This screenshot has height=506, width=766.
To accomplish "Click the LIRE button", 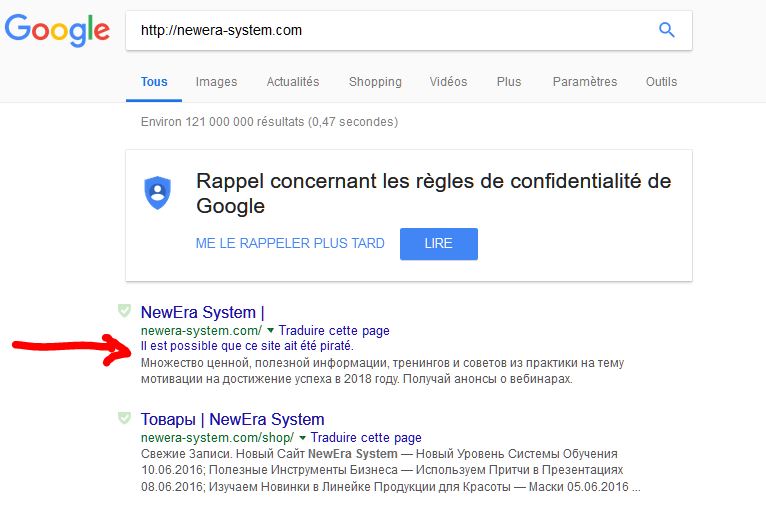I will [439, 244].
